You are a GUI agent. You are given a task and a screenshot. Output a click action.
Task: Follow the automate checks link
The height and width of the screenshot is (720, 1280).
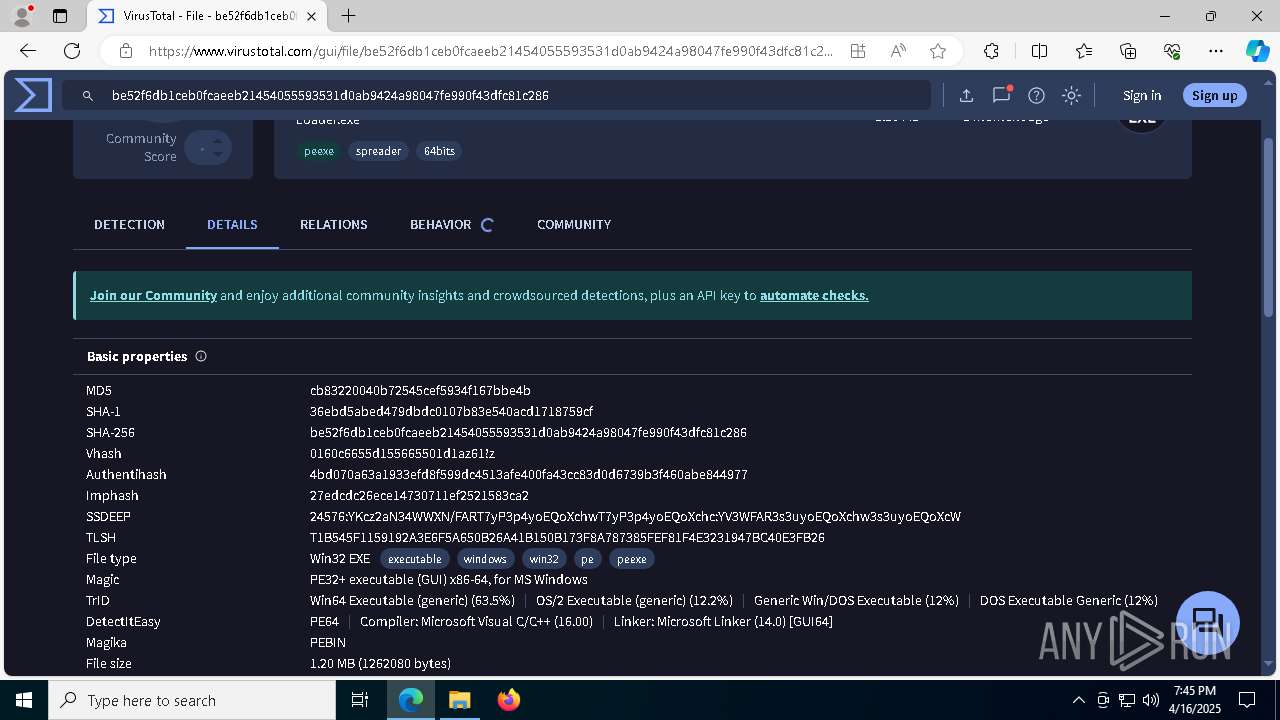(814, 295)
